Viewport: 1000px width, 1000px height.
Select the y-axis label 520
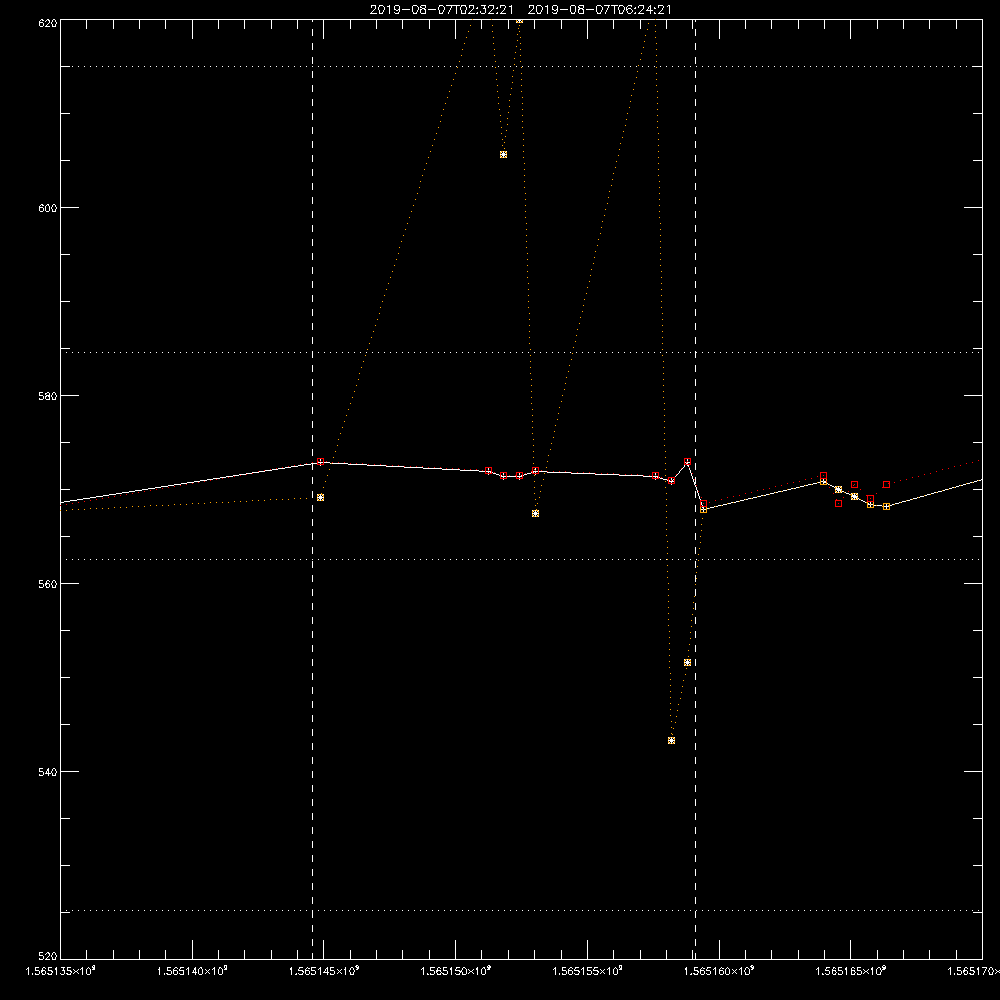pos(48,956)
